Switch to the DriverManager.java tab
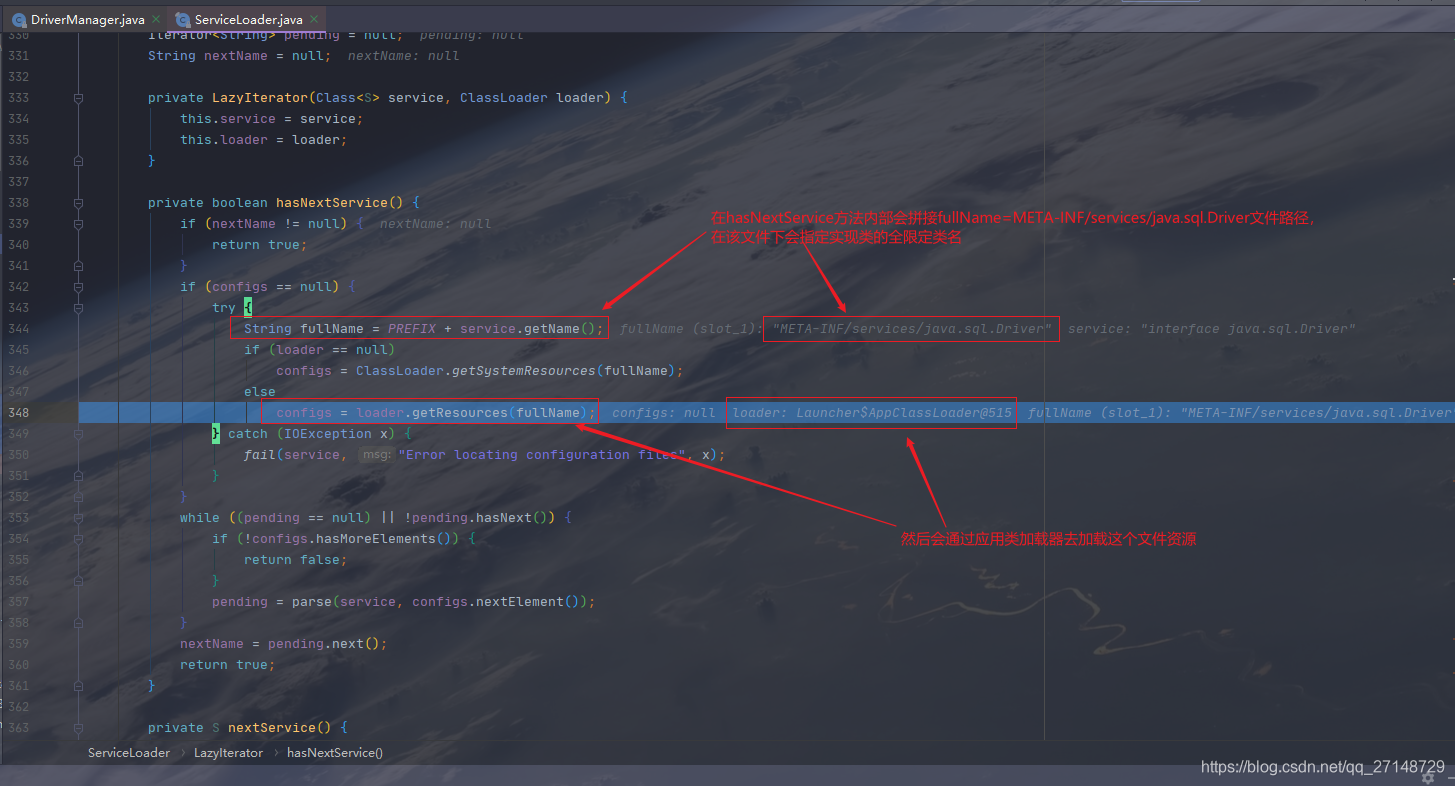1455x786 pixels. tap(87, 19)
